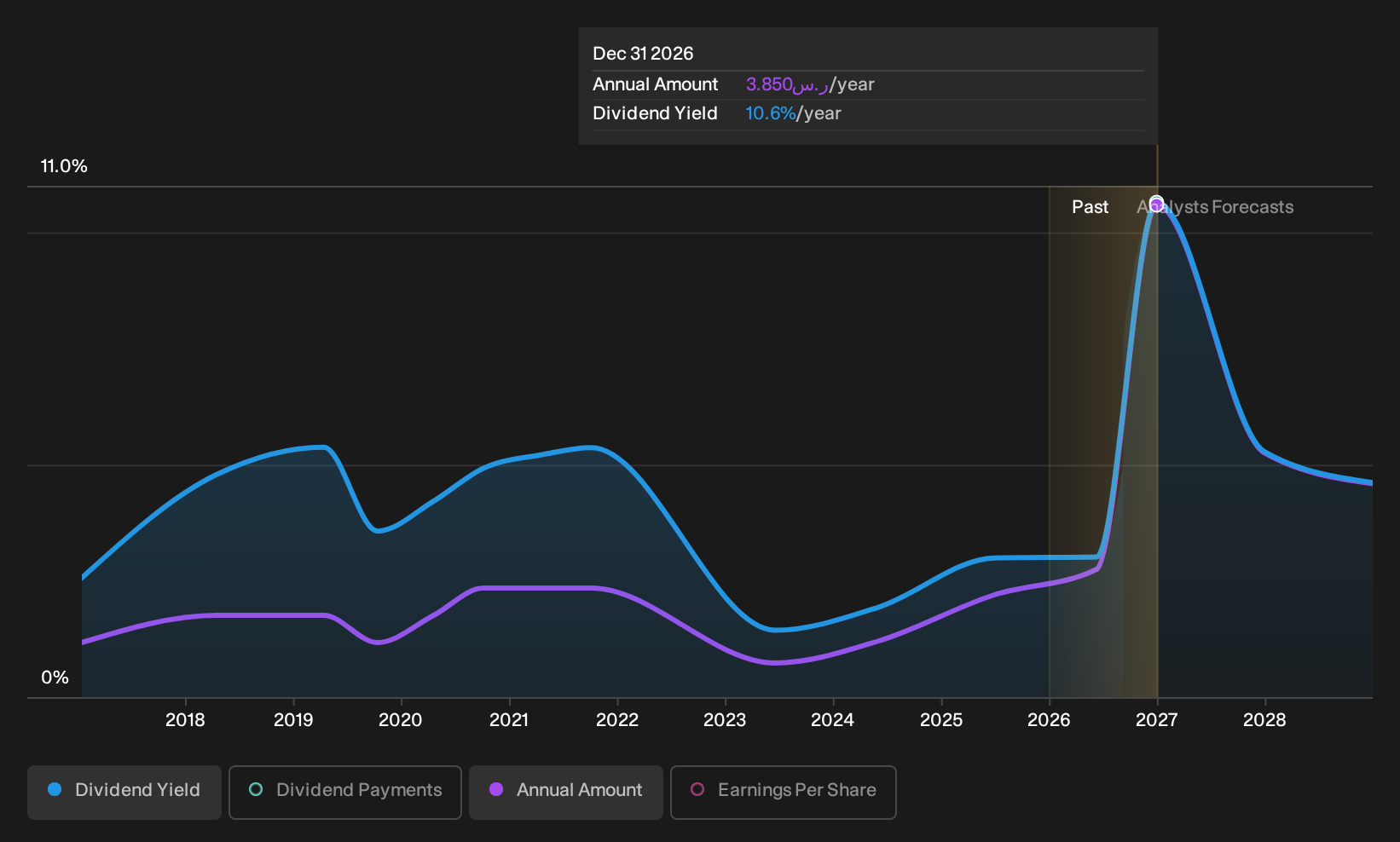
Task: Click the Dec 31 2026 data point marker
Action: point(1156,204)
